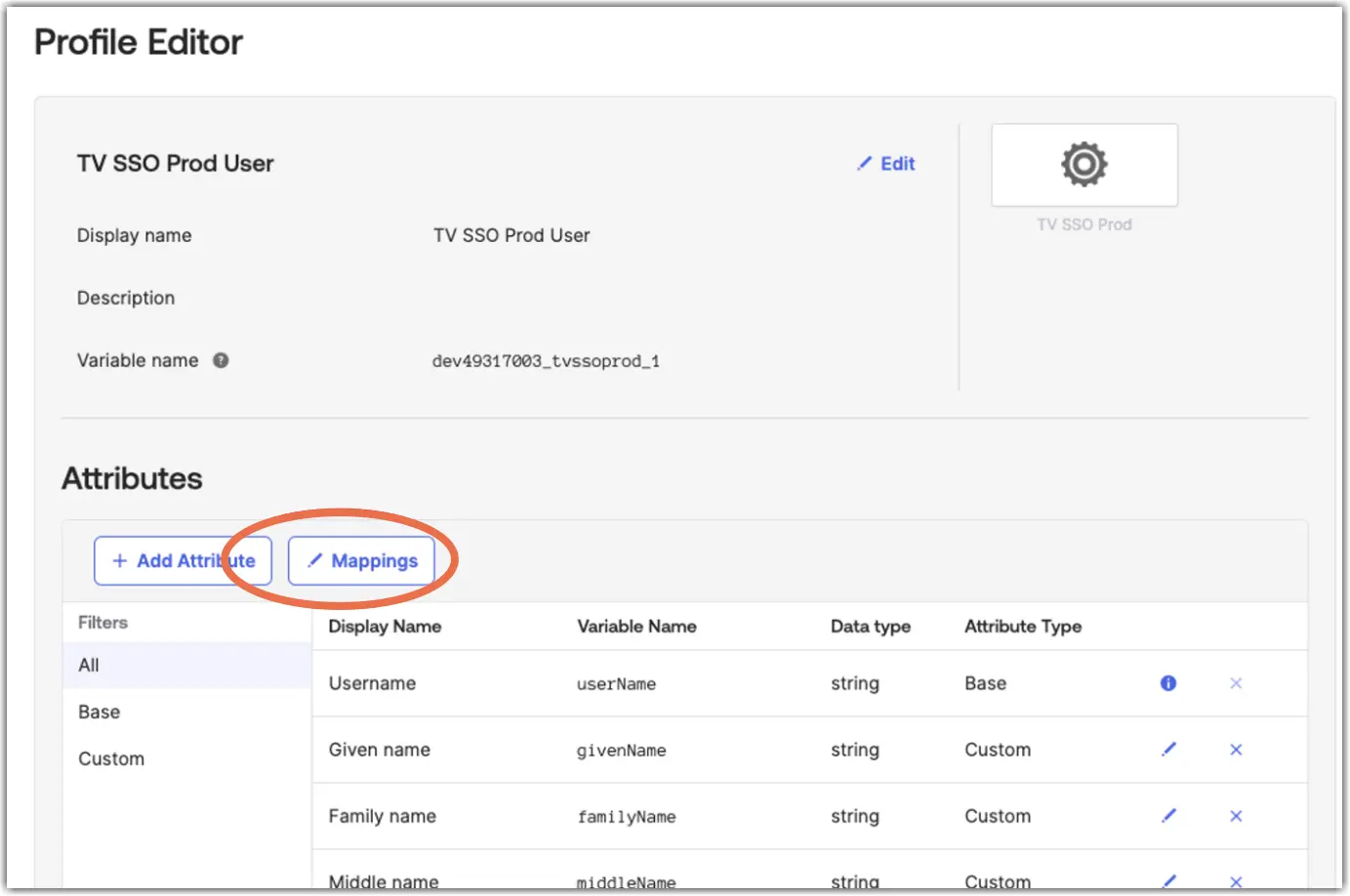
Task: Click the Given name display name cell
Action: click(379, 750)
